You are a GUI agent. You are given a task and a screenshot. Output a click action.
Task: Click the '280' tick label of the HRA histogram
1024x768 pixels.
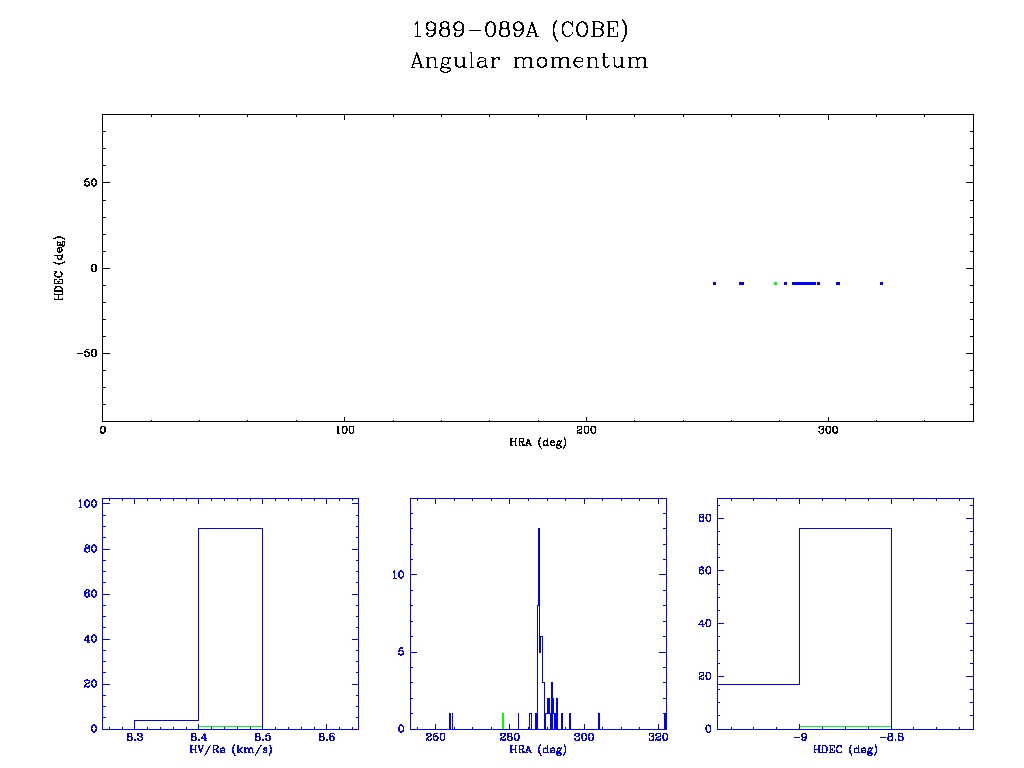(510, 737)
